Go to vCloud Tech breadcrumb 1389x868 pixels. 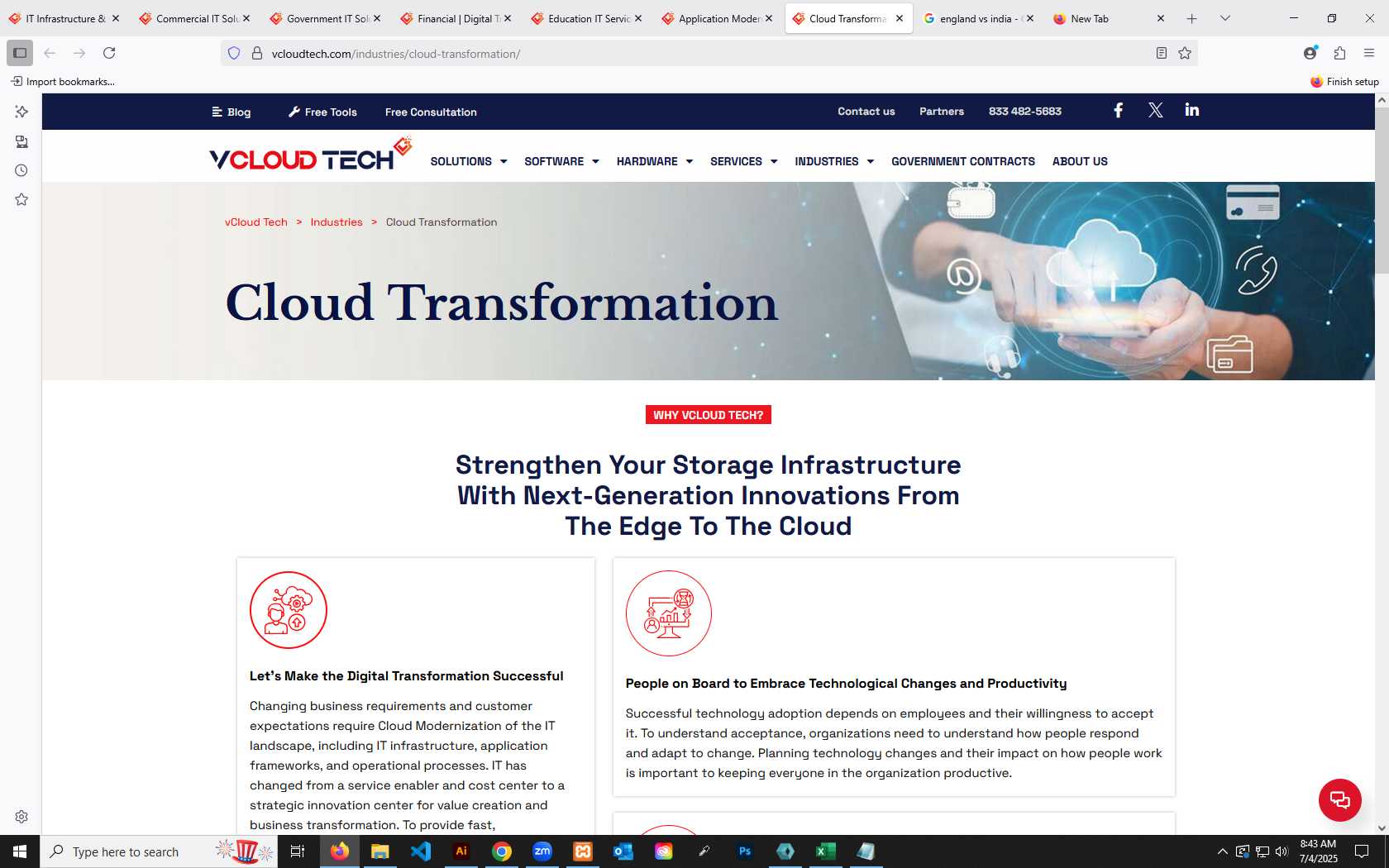coord(256,222)
